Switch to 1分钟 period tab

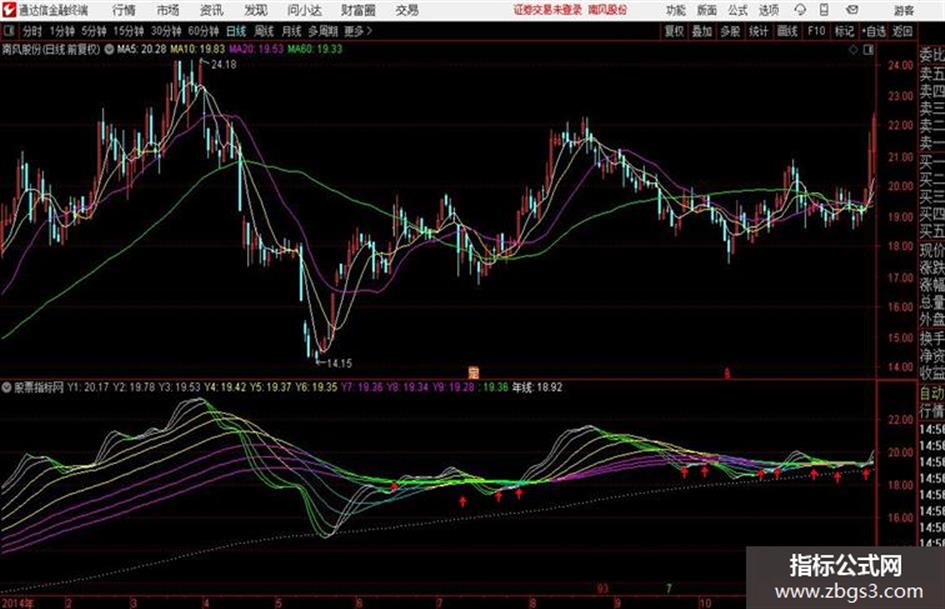pos(61,31)
